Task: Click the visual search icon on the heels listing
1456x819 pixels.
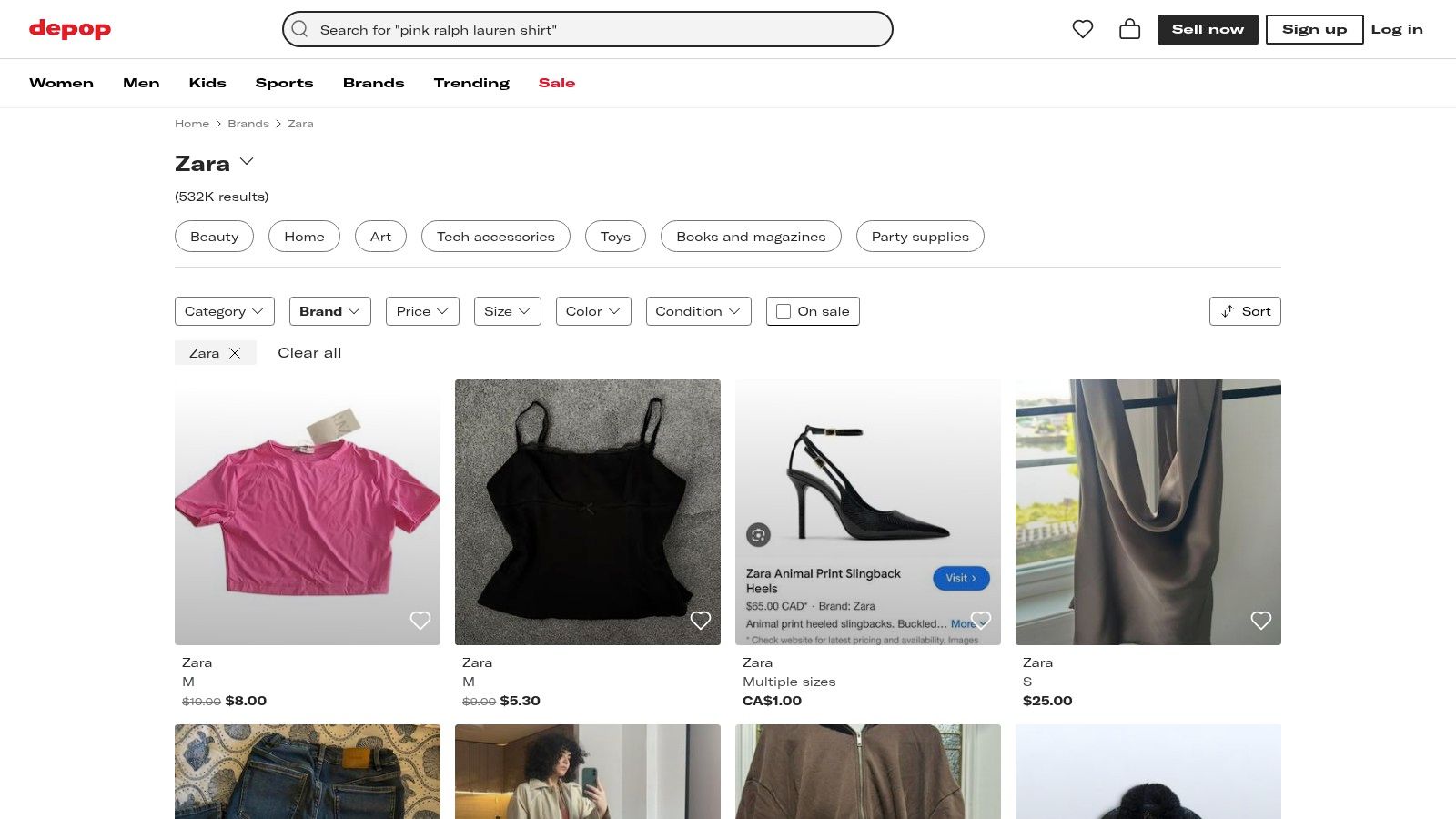Action: tap(758, 535)
